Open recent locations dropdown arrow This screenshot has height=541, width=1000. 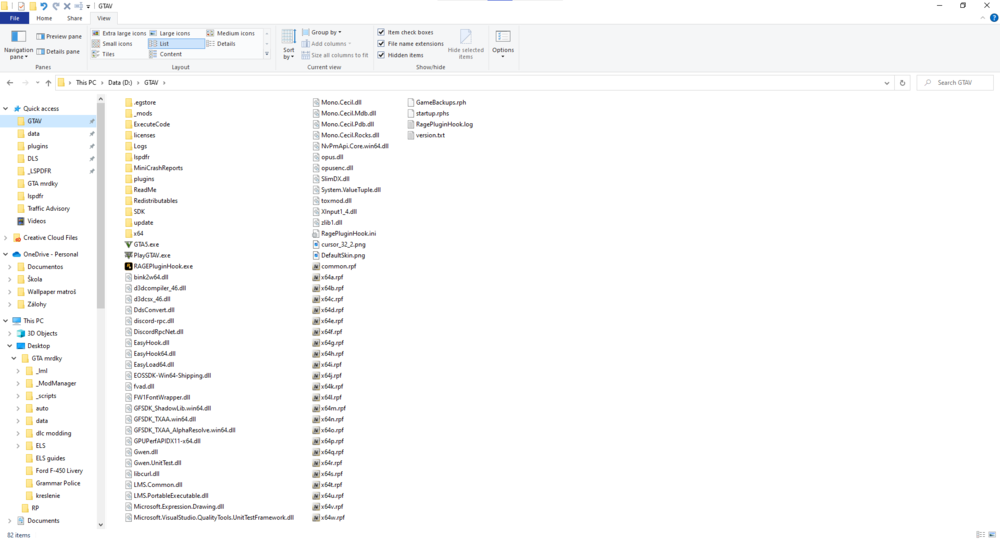[37, 83]
